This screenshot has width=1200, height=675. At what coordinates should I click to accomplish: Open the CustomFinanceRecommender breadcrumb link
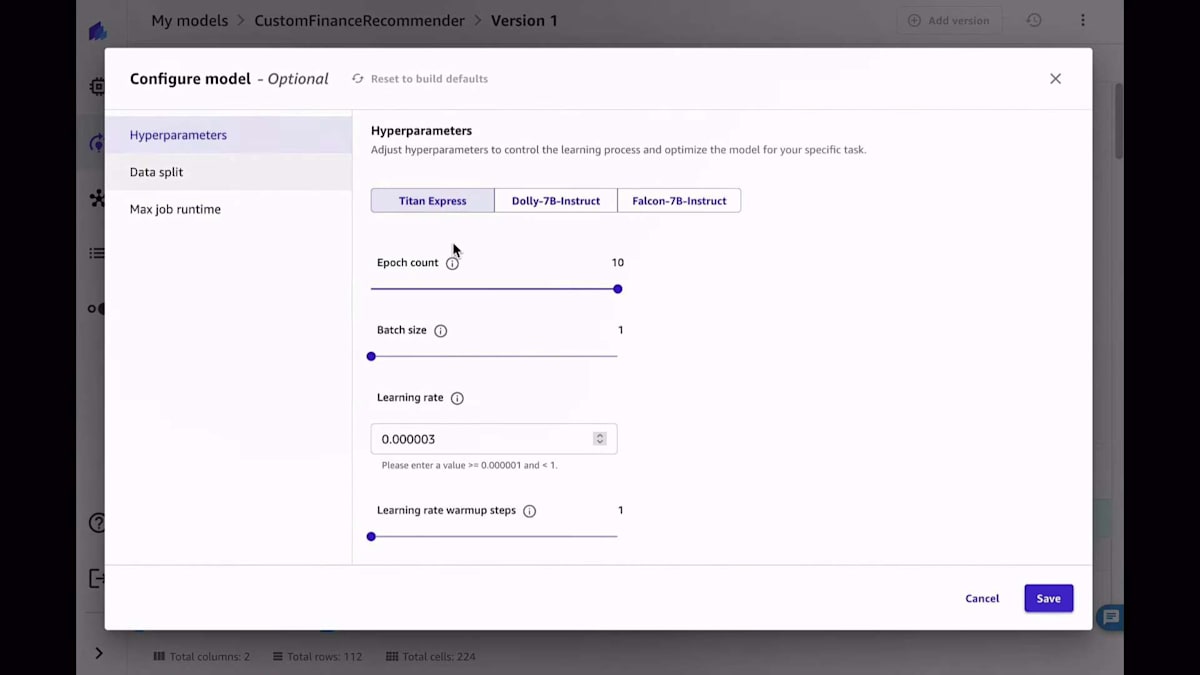click(359, 21)
